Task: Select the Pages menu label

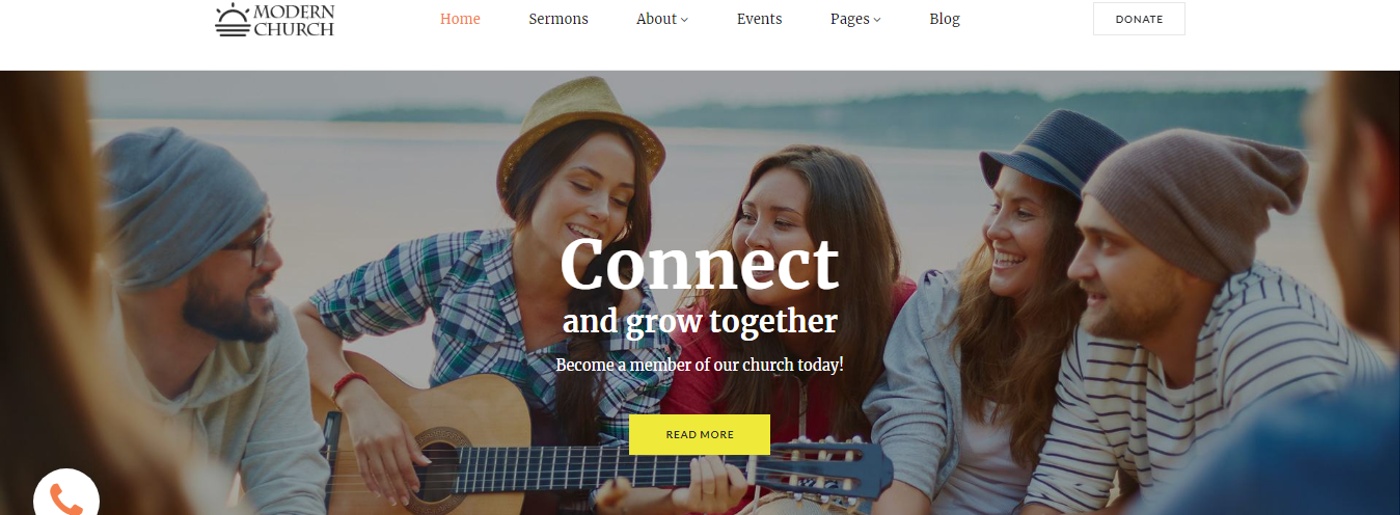Action: [850, 19]
